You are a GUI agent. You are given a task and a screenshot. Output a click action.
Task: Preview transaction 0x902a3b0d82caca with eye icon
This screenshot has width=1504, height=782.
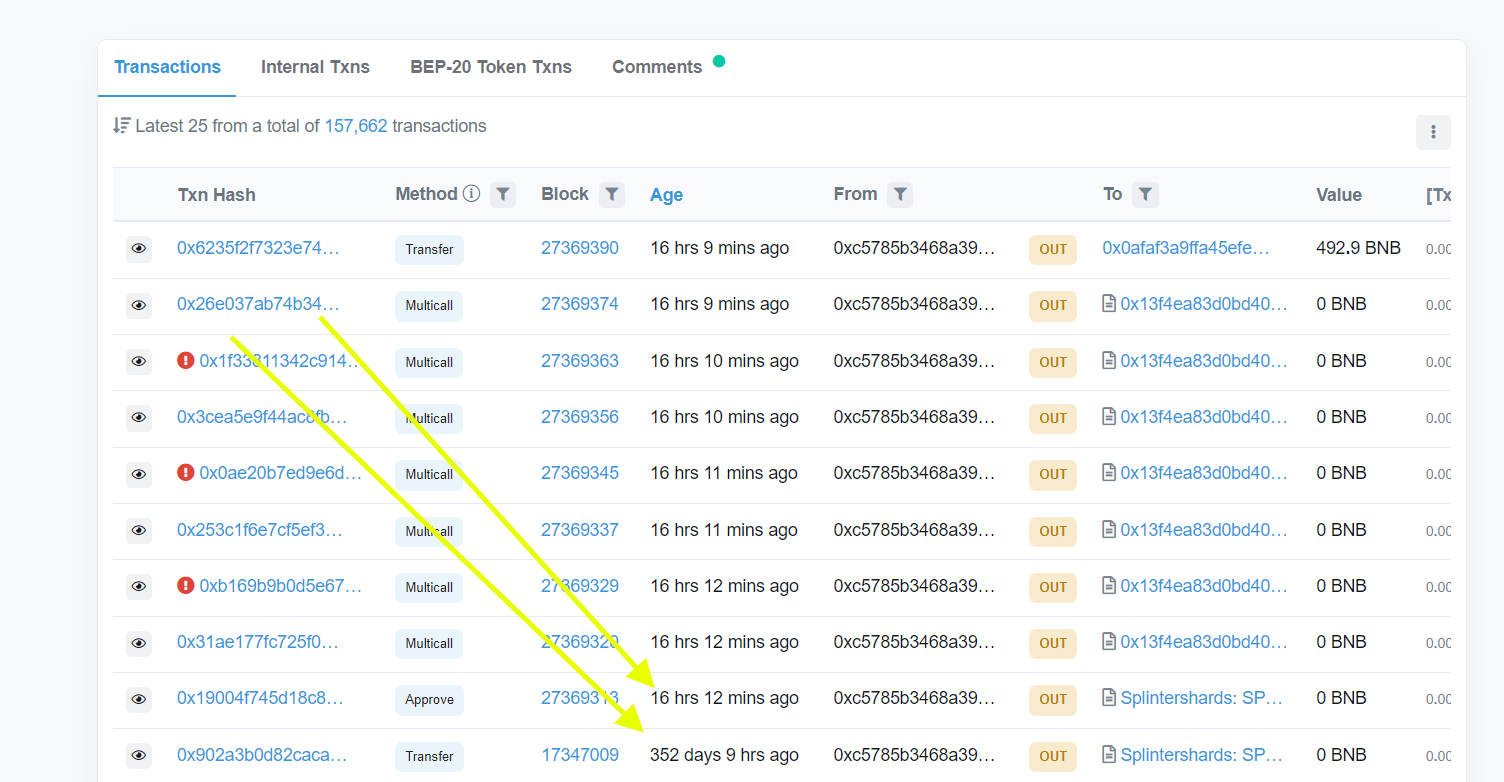(x=139, y=755)
